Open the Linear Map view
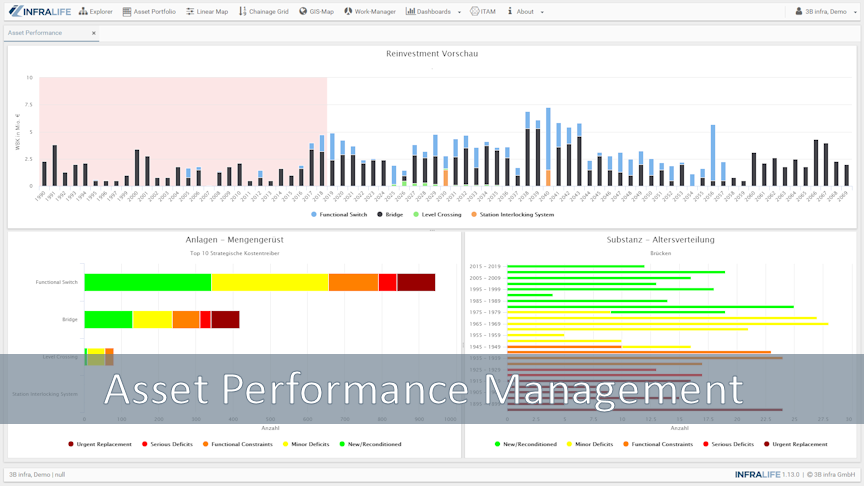Viewport: 864px width, 486px height. 207,12
